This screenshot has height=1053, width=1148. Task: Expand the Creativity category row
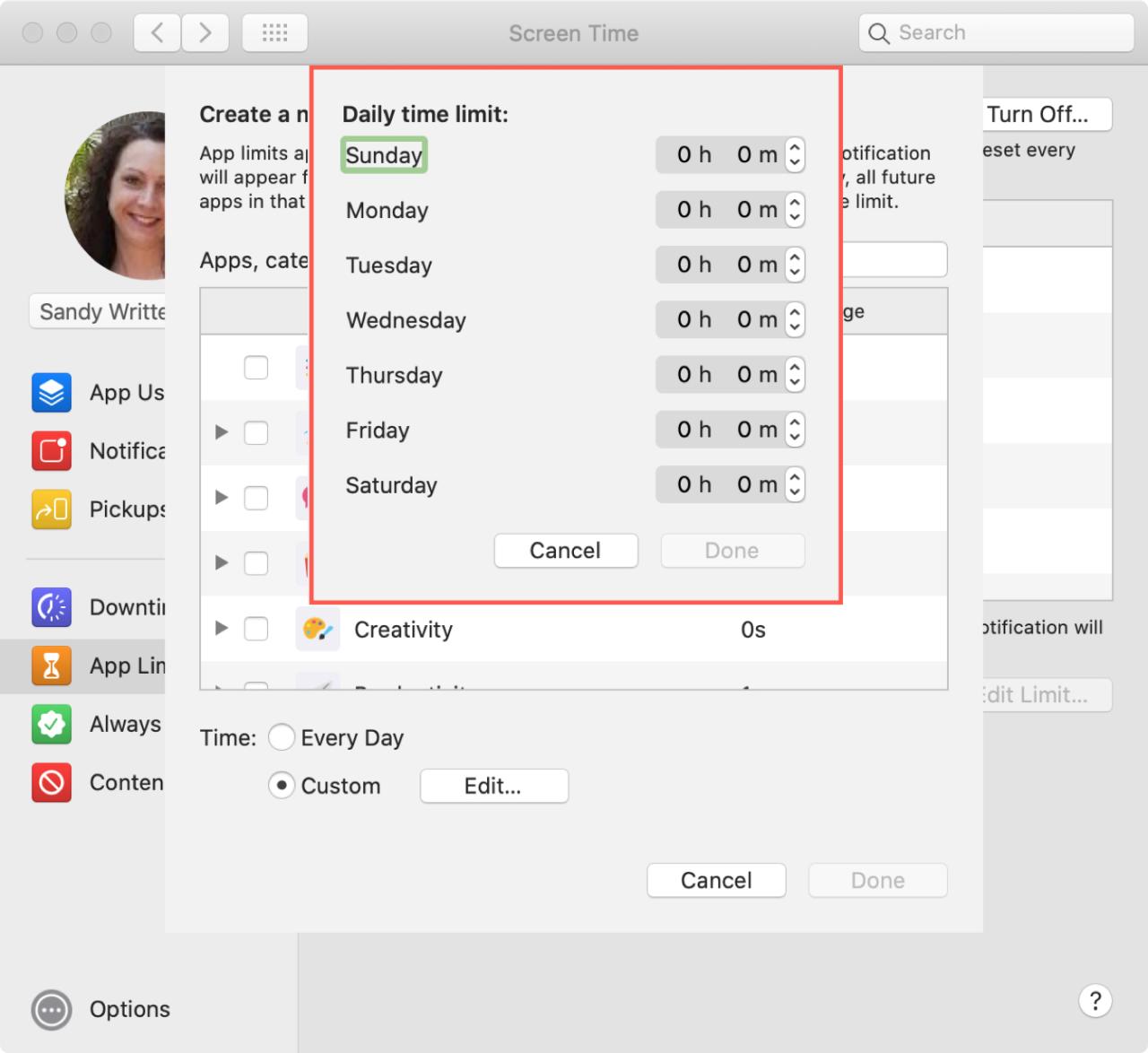pos(221,629)
